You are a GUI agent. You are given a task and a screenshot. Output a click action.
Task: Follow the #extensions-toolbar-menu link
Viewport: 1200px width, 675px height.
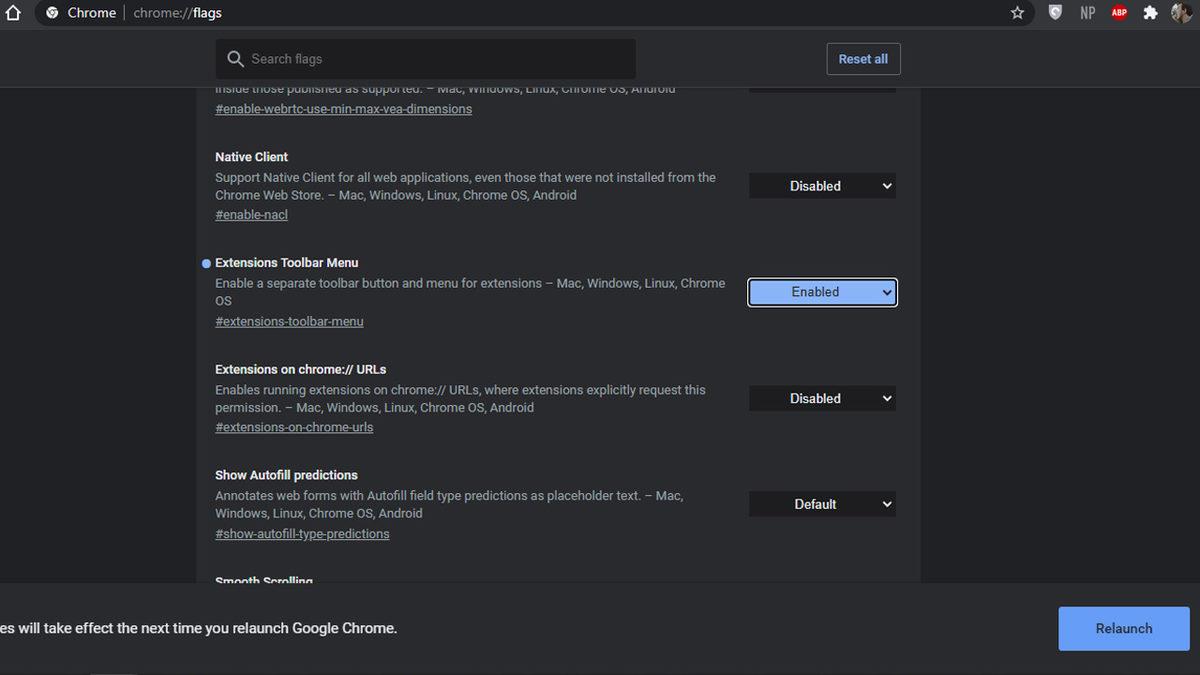(x=289, y=321)
